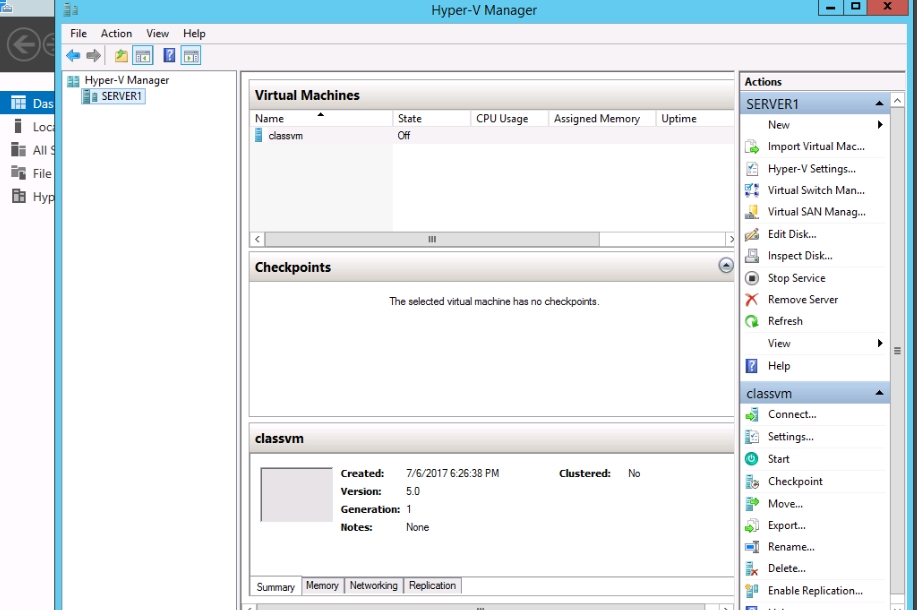Image resolution: width=917 pixels, height=610 pixels.
Task: Click the Export icon for classvm
Action: click(x=752, y=525)
